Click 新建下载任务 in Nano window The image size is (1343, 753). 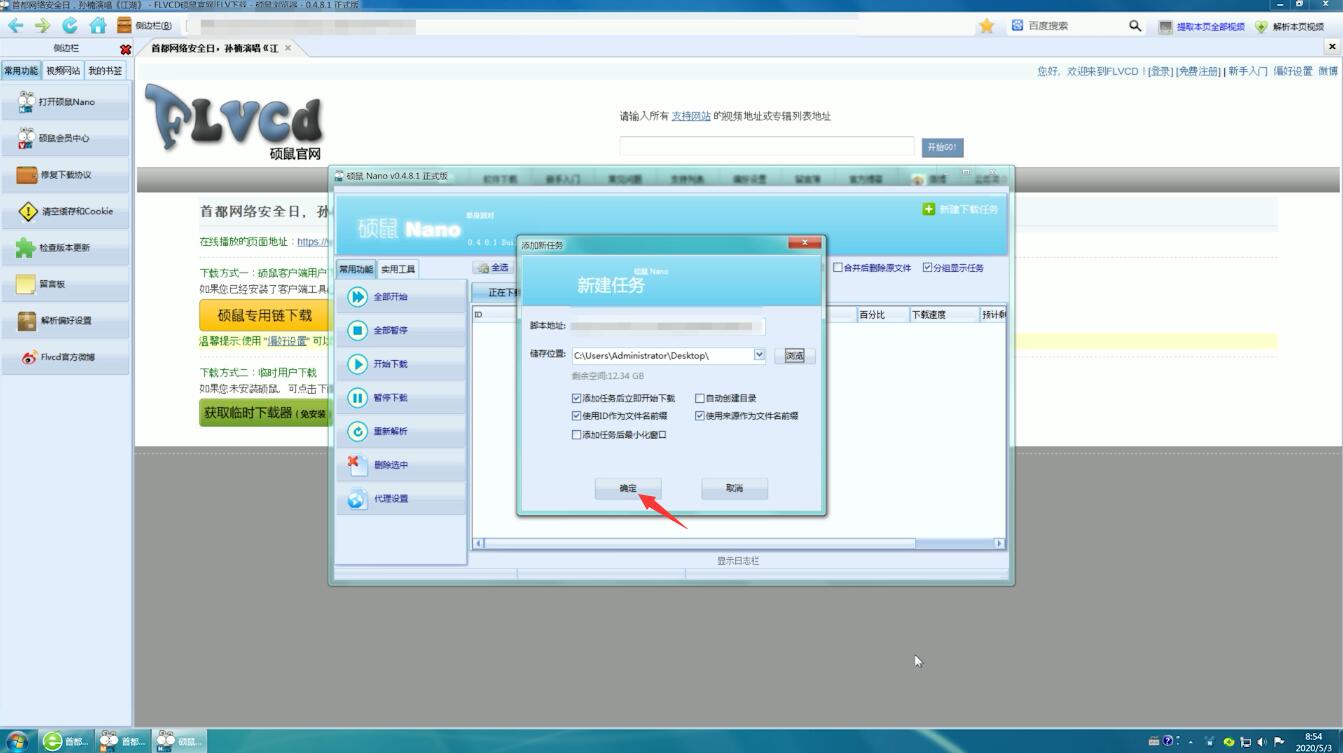[960, 209]
